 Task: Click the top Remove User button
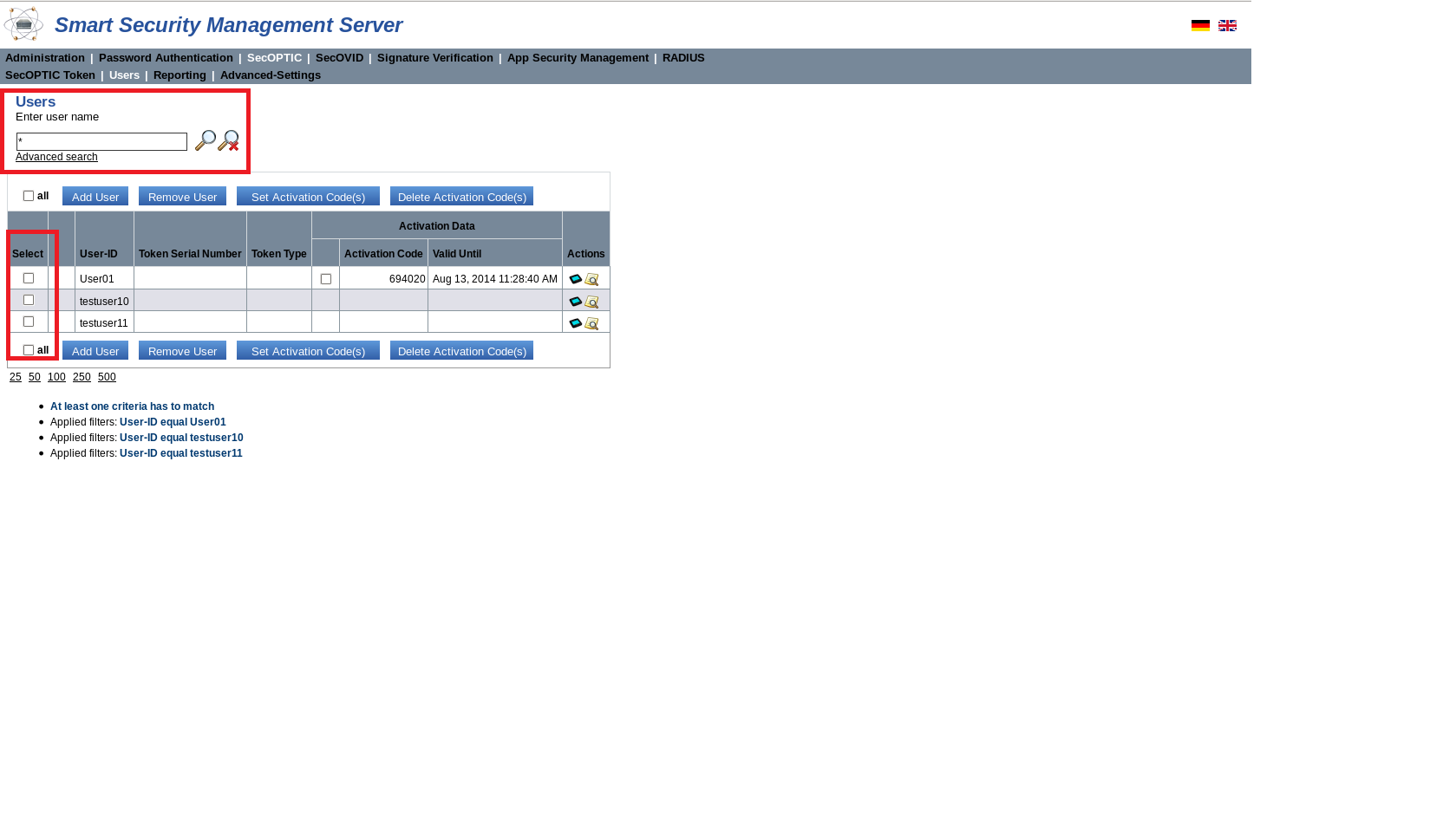coord(182,197)
